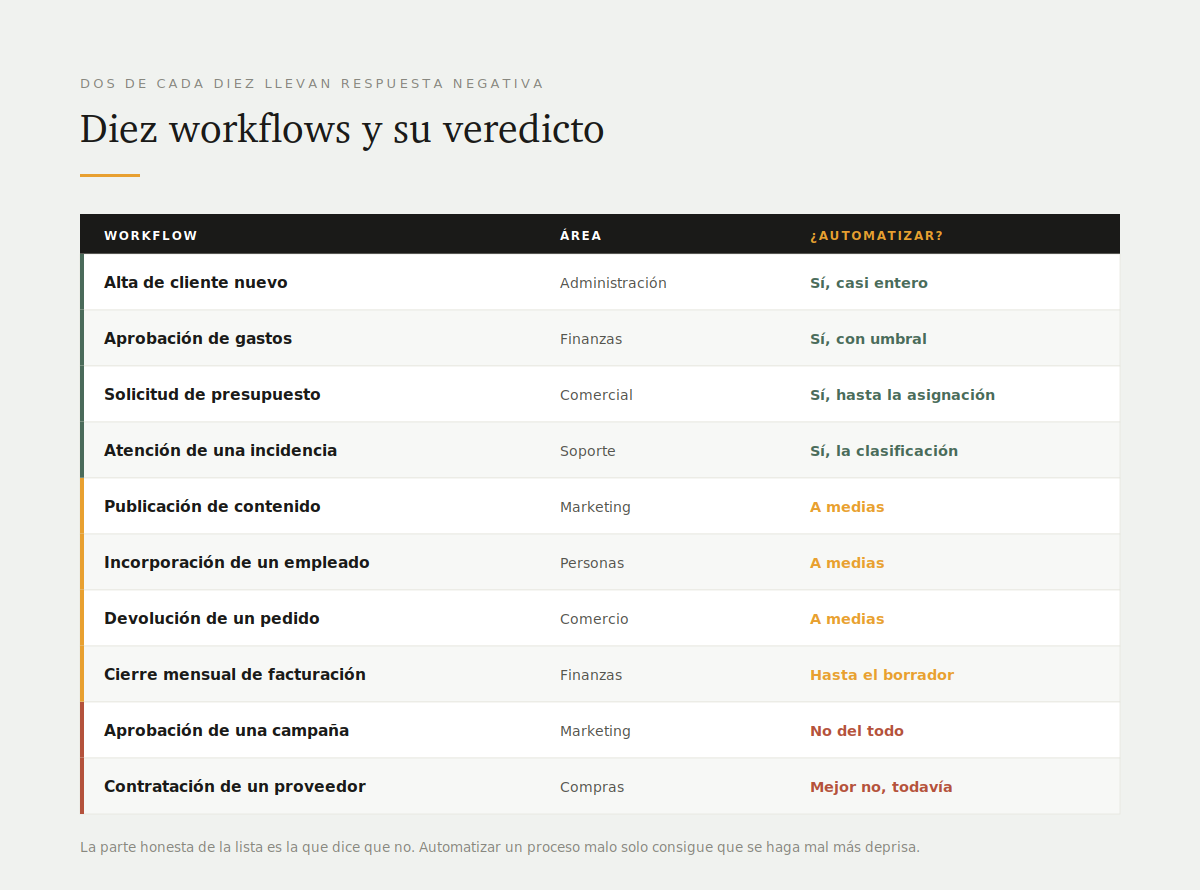Click 'Contratación de un proveedor' workflow name
This screenshot has width=1200, height=890.
click(235, 787)
